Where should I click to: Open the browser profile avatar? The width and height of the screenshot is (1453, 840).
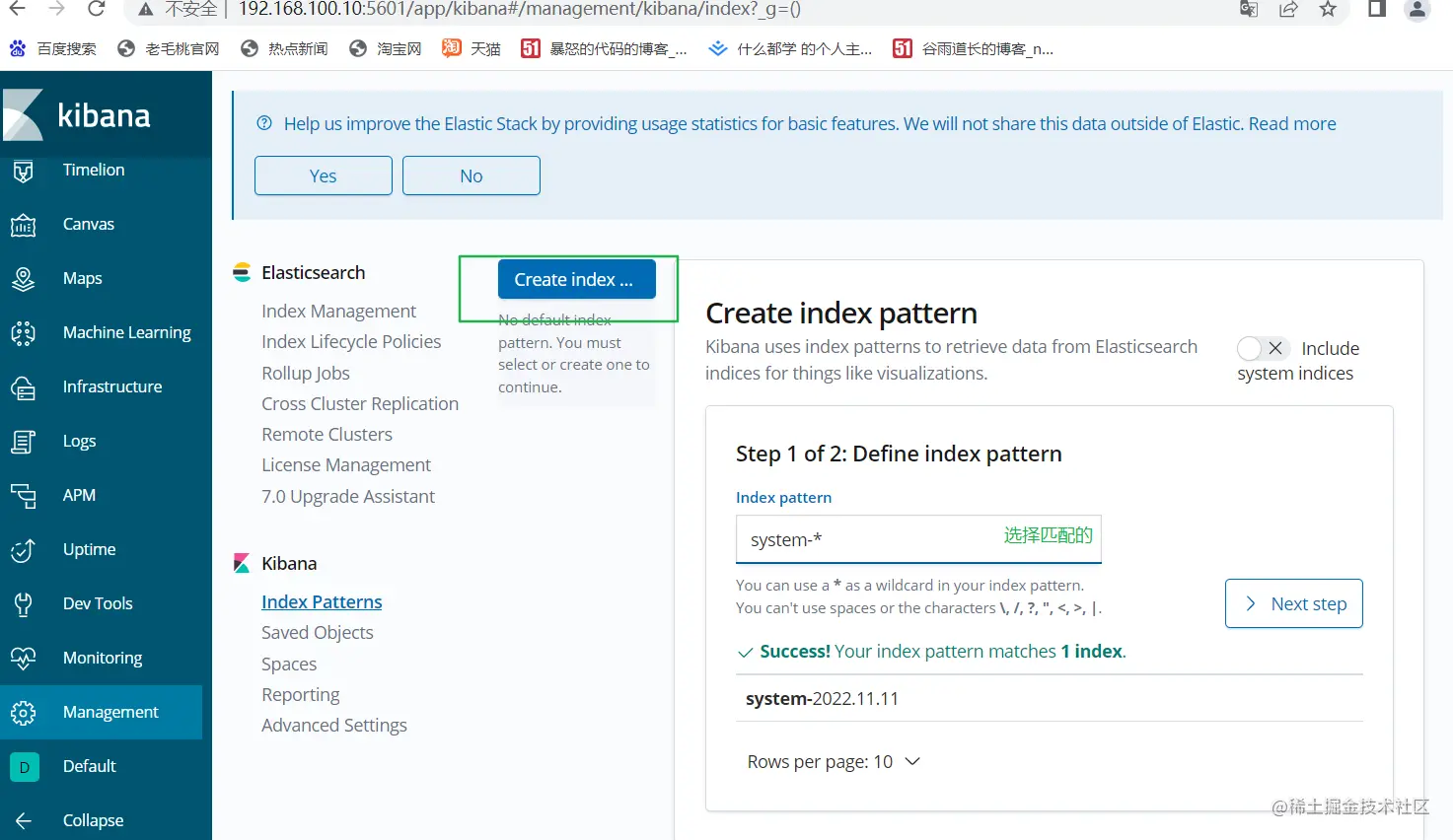tap(1417, 9)
